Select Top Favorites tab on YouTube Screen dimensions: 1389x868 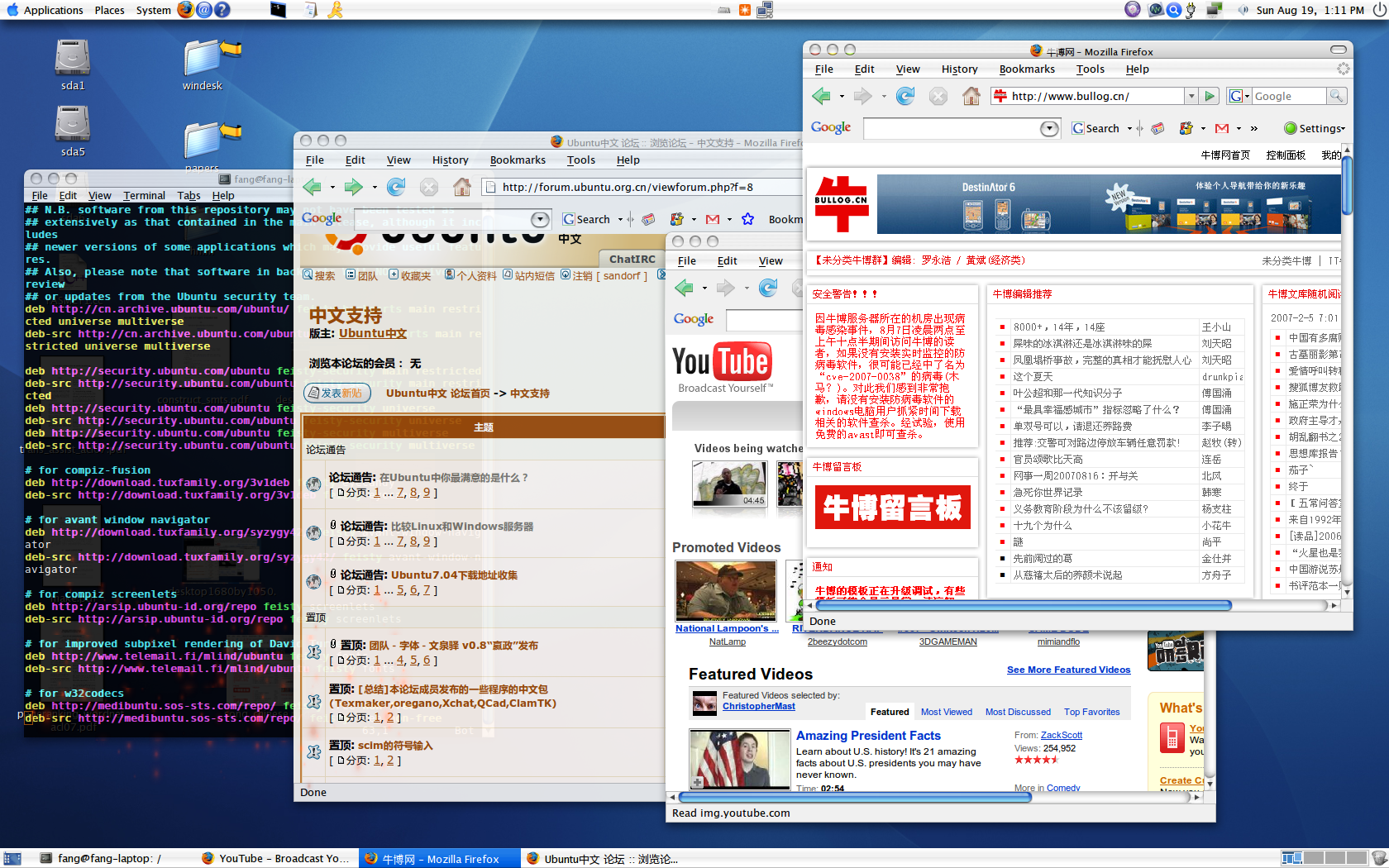point(1091,712)
